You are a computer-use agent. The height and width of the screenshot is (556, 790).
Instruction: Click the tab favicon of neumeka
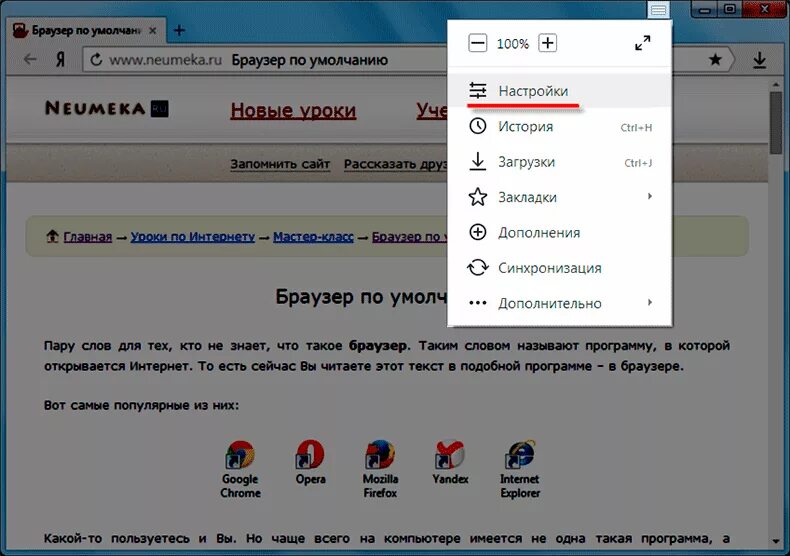coord(20,31)
